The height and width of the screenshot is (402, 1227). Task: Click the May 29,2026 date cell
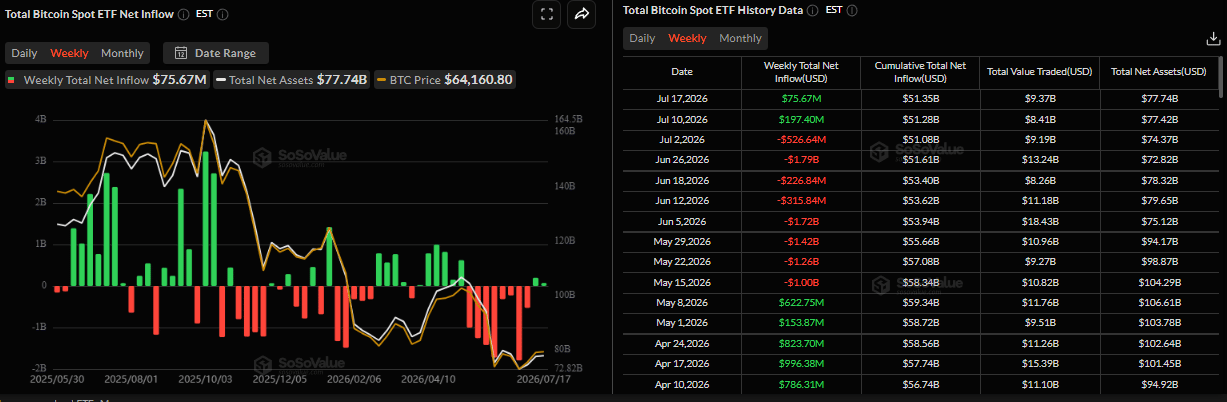coord(681,242)
